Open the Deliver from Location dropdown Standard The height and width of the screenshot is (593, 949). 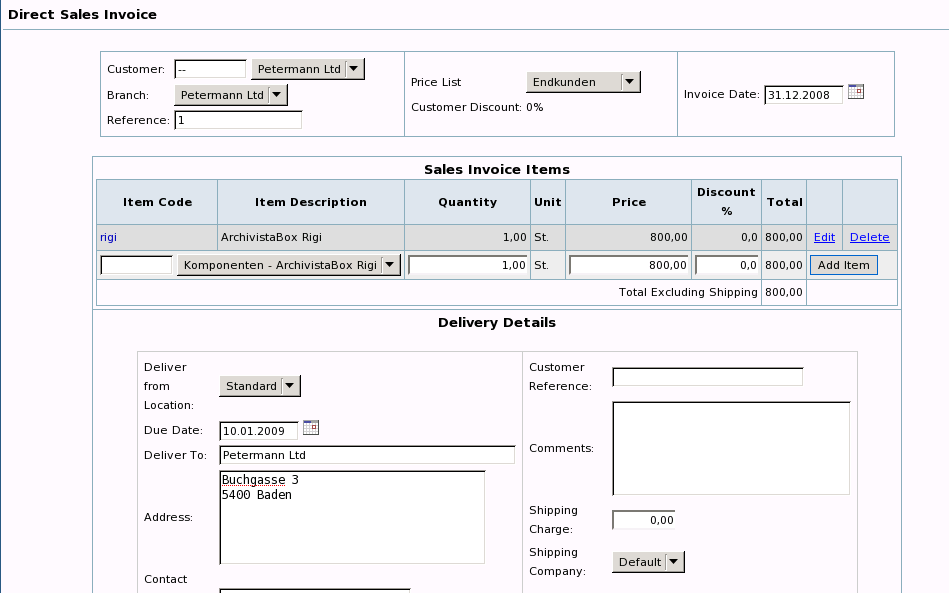click(x=260, y=386)
